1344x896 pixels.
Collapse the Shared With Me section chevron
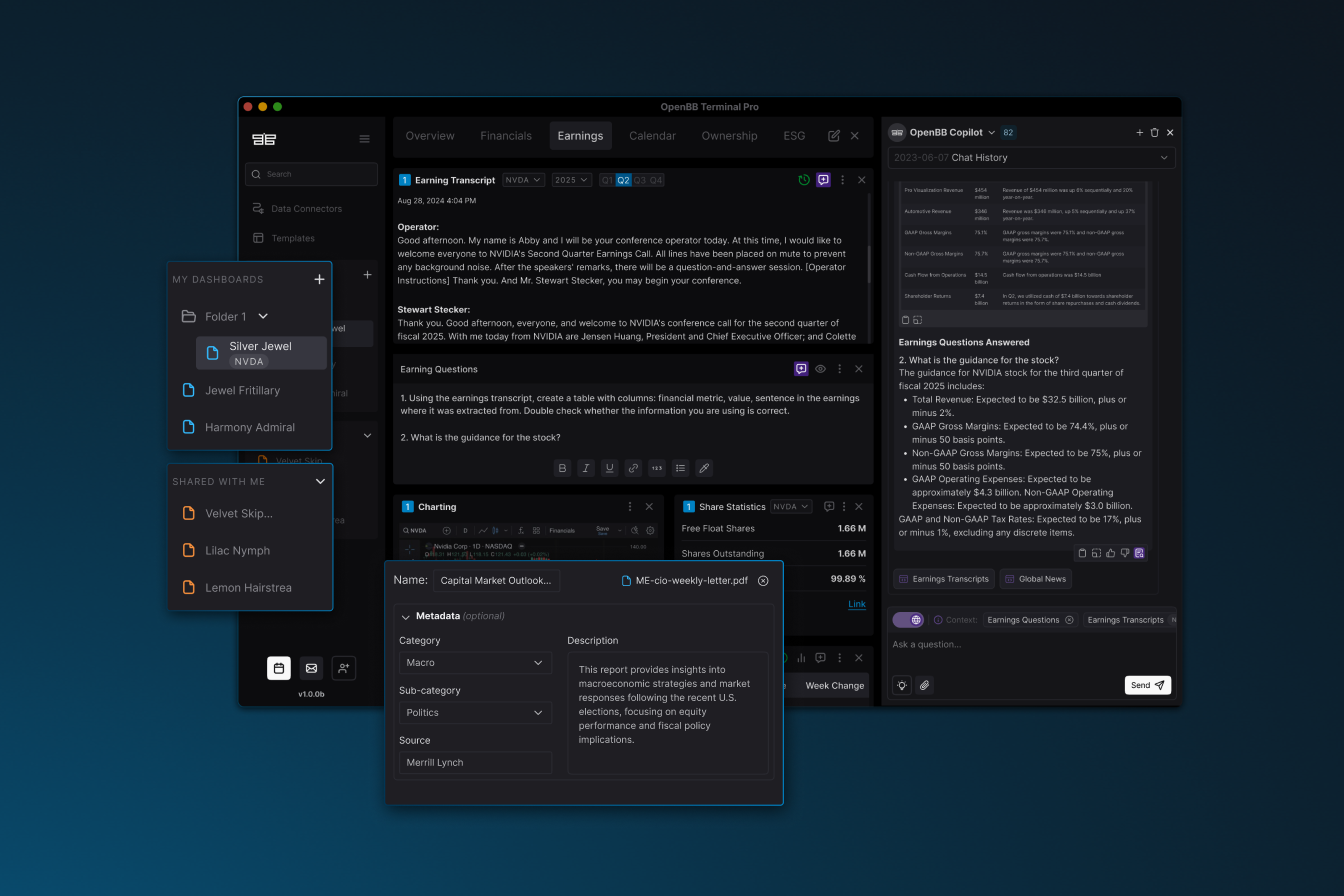[320, 481]
